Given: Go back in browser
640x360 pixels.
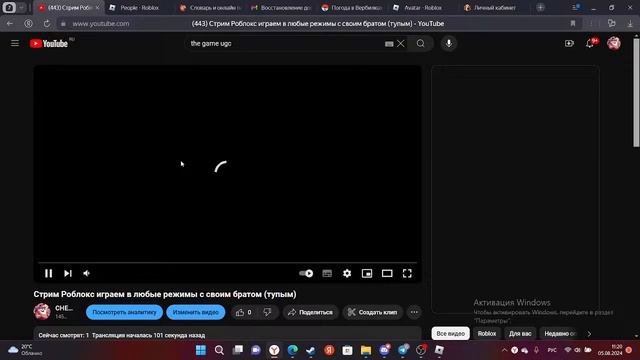Looking at the screenshot, I should click(x=10, y=24).
